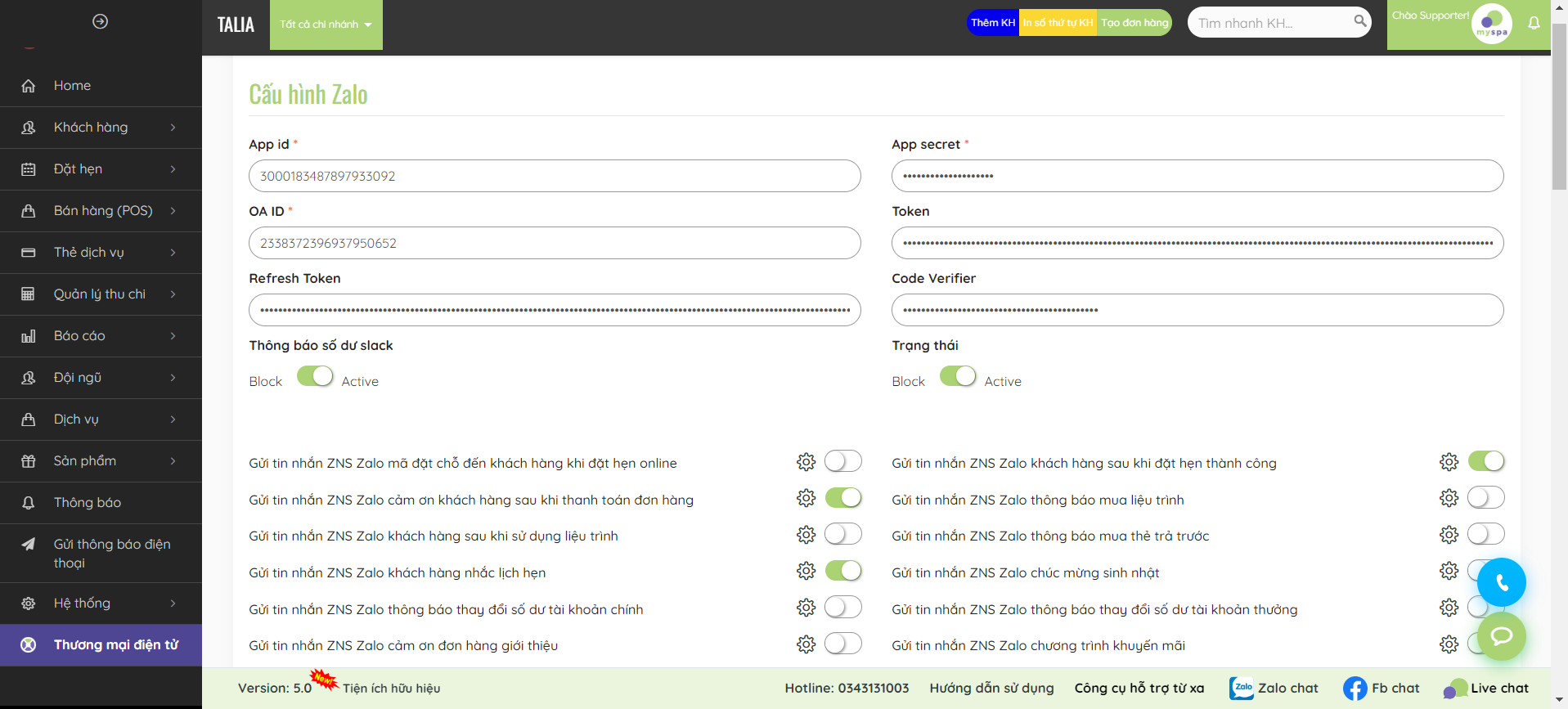The height and width of the screenshot is (709, 1568).
Task: Click the Refresh Token field
Action: coord(555,310)
